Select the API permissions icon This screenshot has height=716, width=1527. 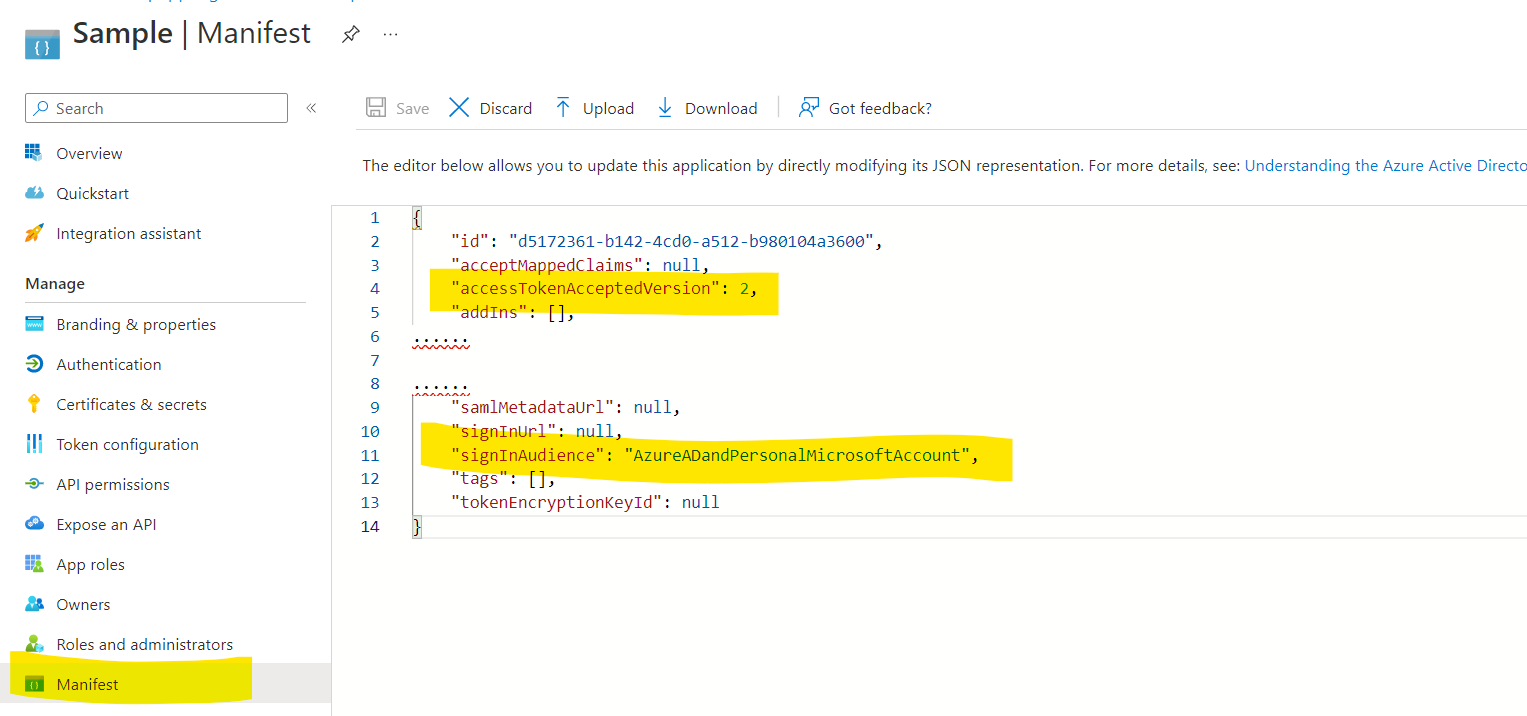[36, 483]
